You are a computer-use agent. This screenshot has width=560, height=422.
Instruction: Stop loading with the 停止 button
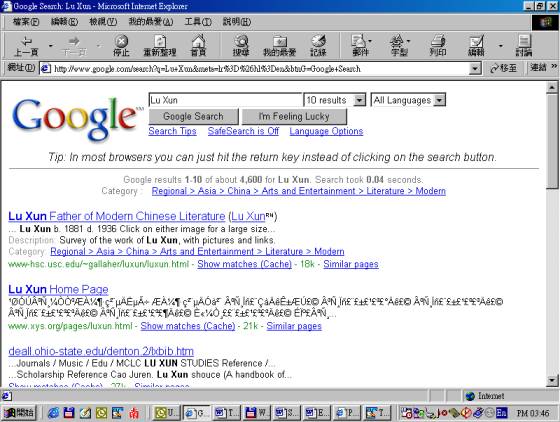coord(121,46)
